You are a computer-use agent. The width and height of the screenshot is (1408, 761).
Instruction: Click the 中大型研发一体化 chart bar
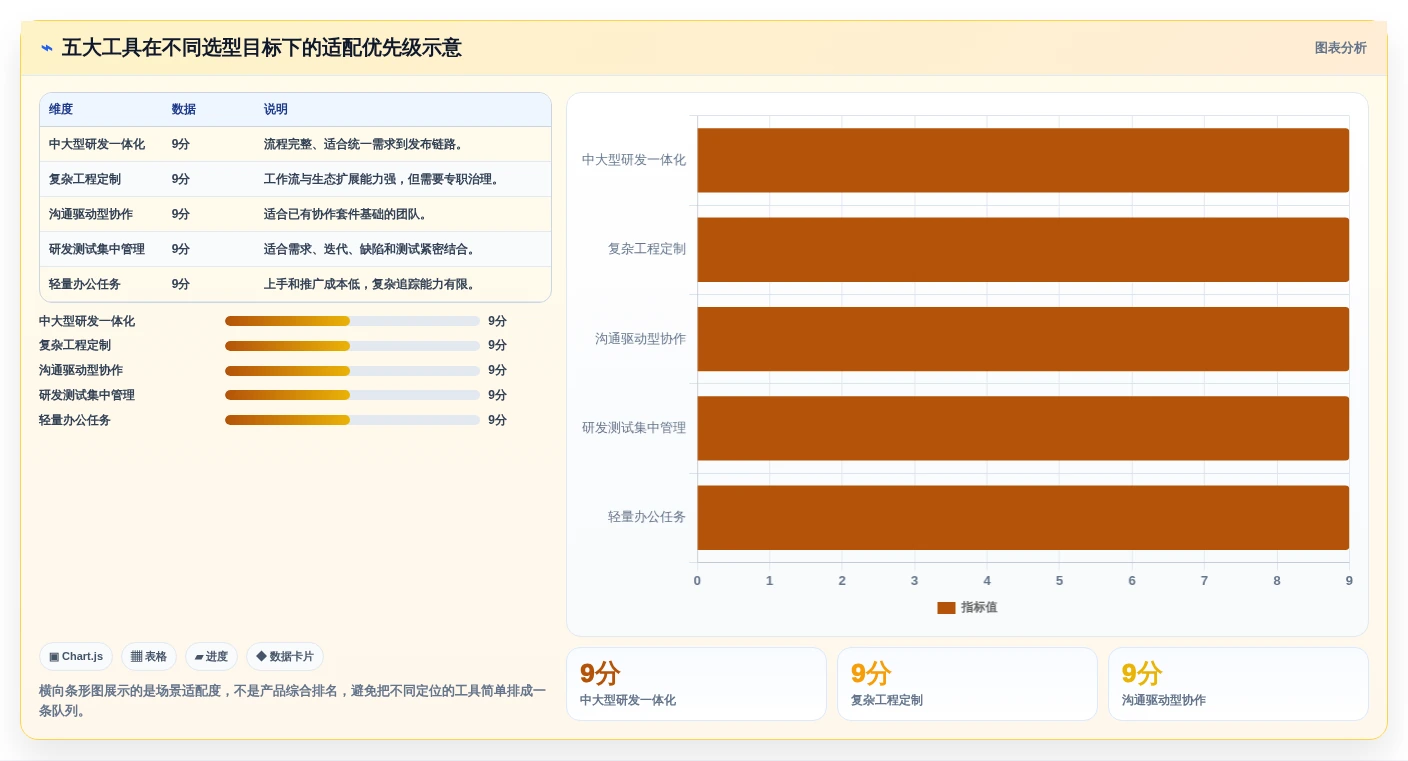(x=1023, y=160)
